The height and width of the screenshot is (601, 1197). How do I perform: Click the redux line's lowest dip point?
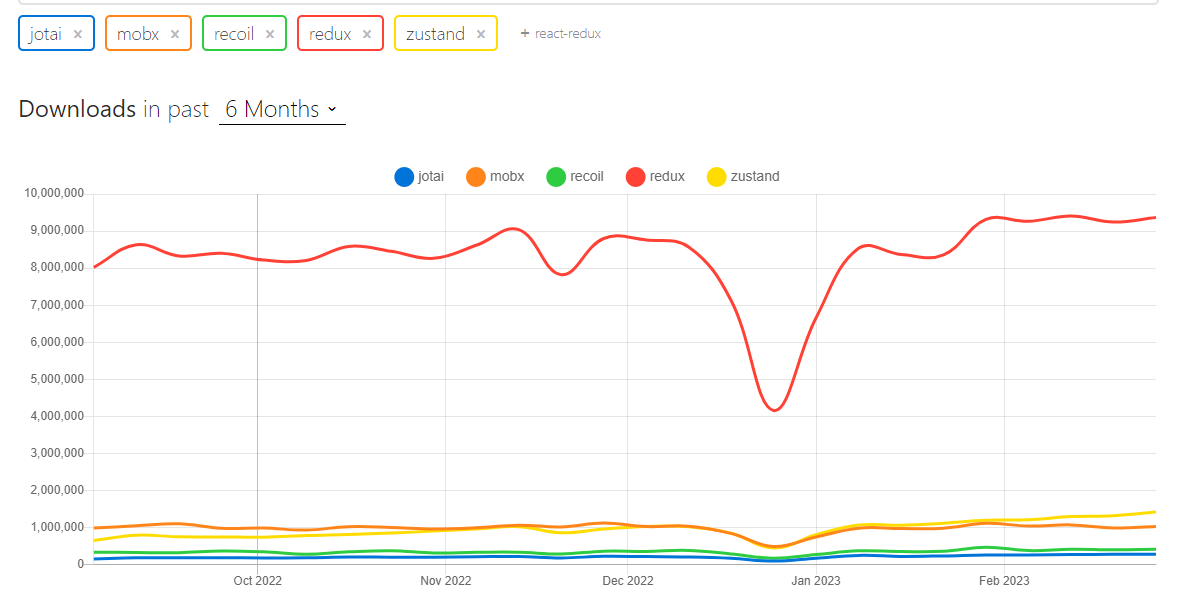click(x=775, y=410)
